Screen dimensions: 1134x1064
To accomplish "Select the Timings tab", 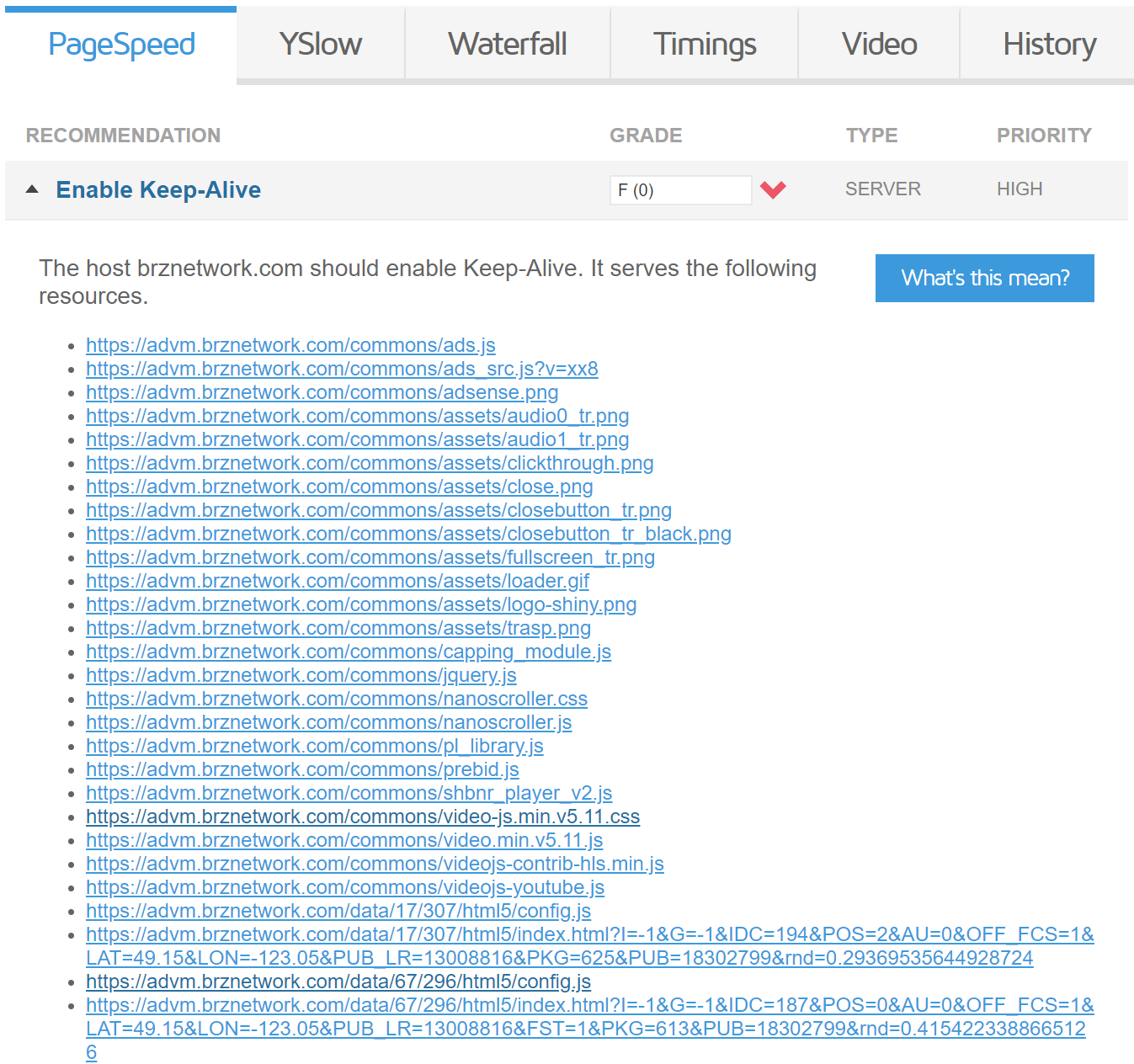I will [704, 44].
